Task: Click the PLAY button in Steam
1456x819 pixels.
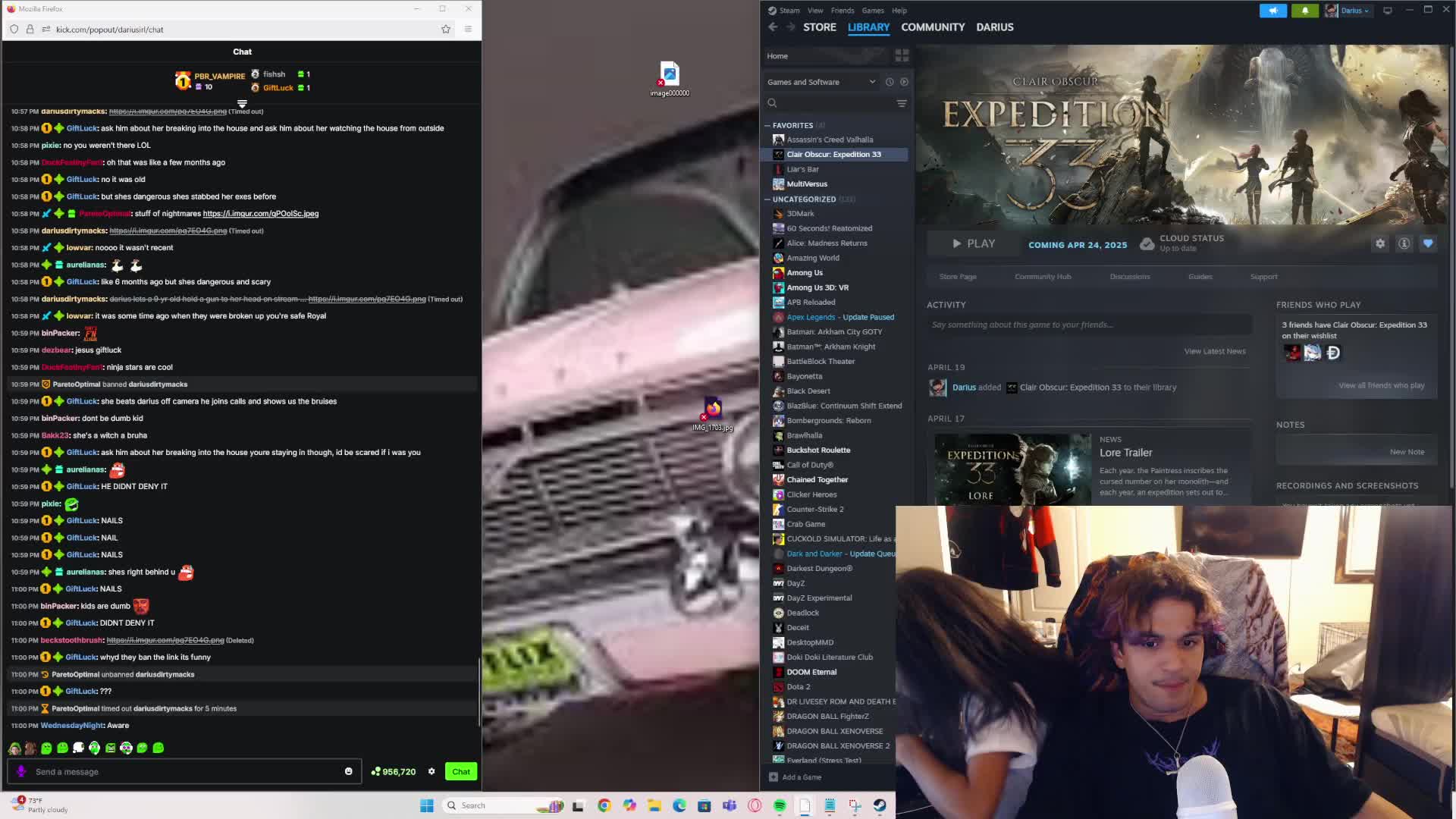Action: (974, 243)
